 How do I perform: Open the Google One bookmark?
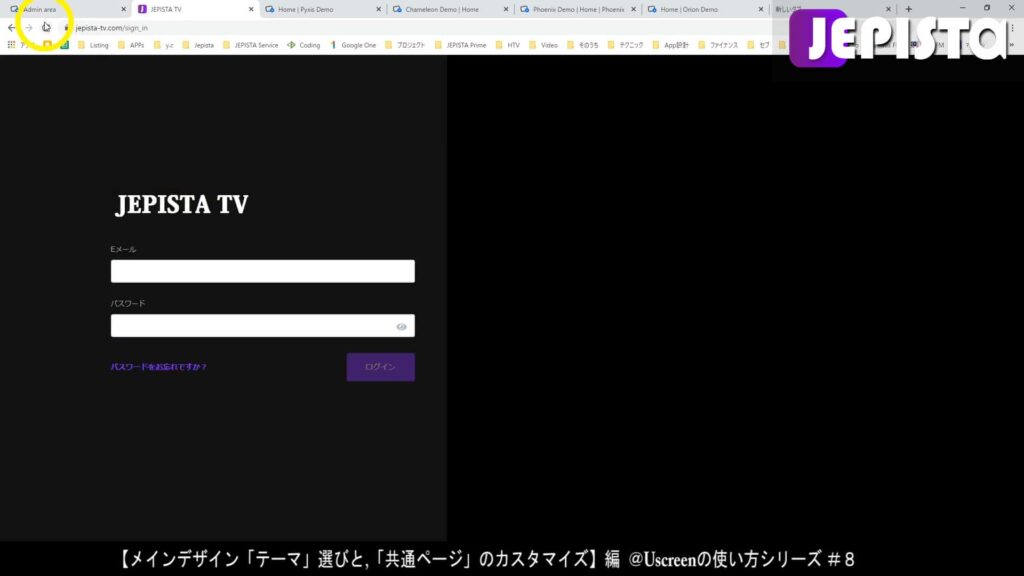tap(353, 45)
